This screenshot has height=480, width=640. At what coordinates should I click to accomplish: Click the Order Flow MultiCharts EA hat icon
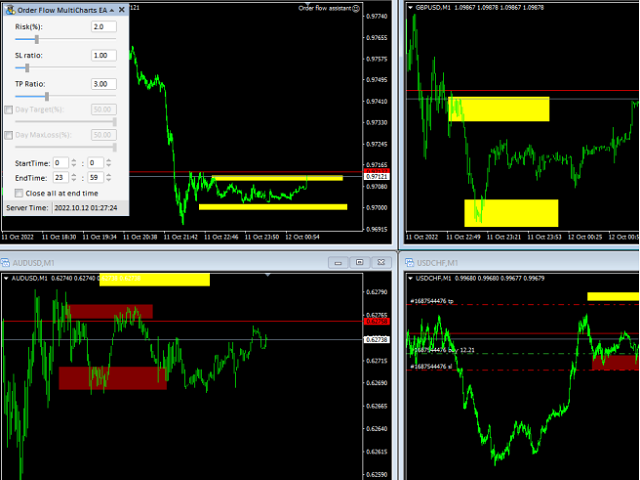[10, 10]
